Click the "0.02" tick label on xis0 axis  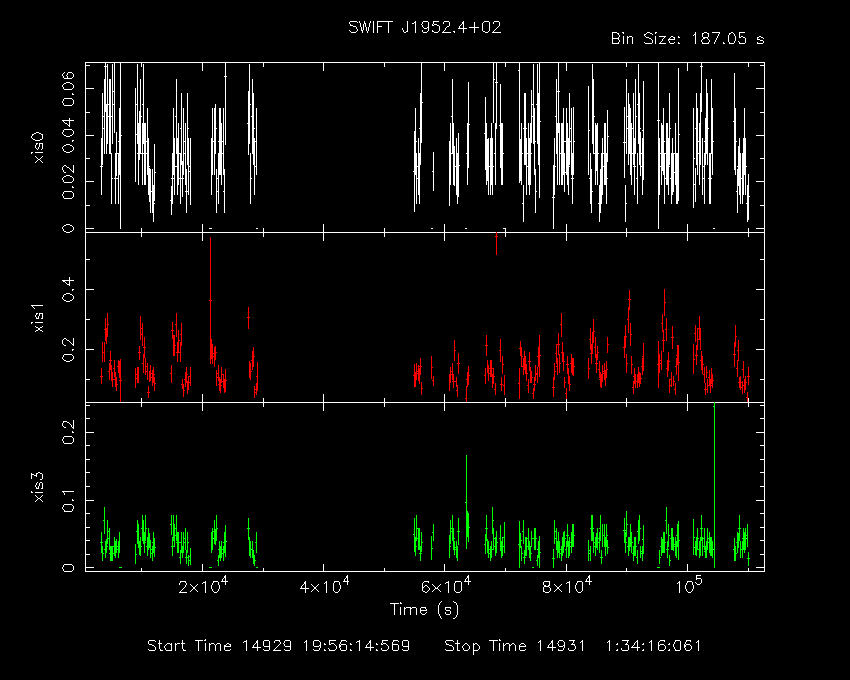[x=68, y=182]
